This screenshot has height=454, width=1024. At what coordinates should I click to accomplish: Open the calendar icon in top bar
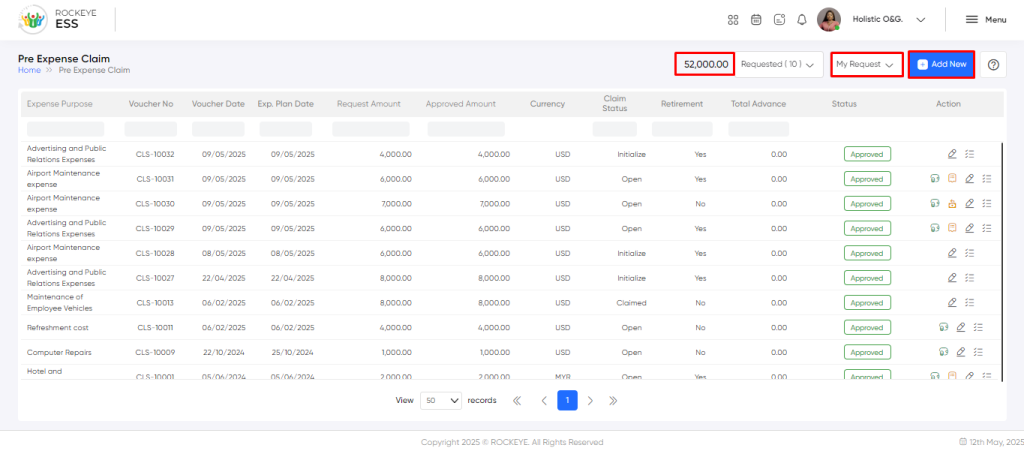(x=756, y=19)
